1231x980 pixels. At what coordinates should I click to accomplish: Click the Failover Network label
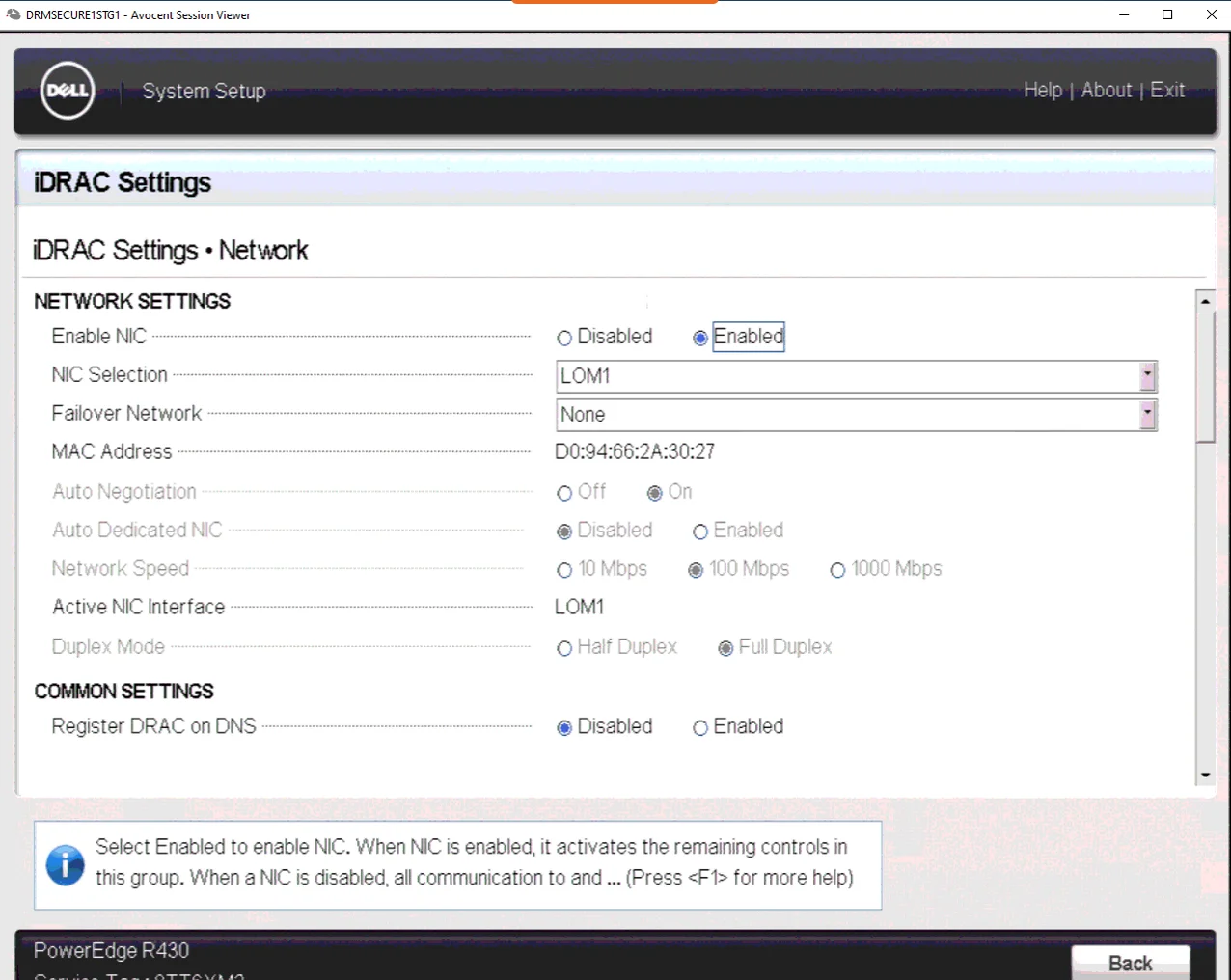point(126,413)
